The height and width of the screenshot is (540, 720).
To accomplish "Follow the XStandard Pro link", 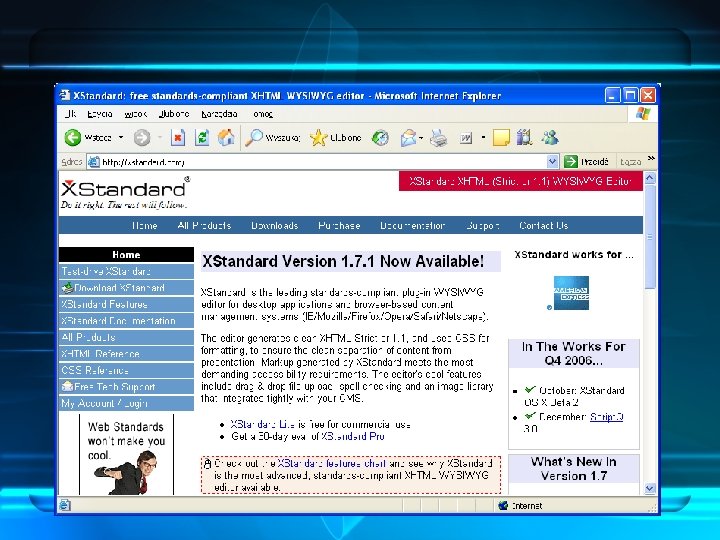I will (353, 436).
